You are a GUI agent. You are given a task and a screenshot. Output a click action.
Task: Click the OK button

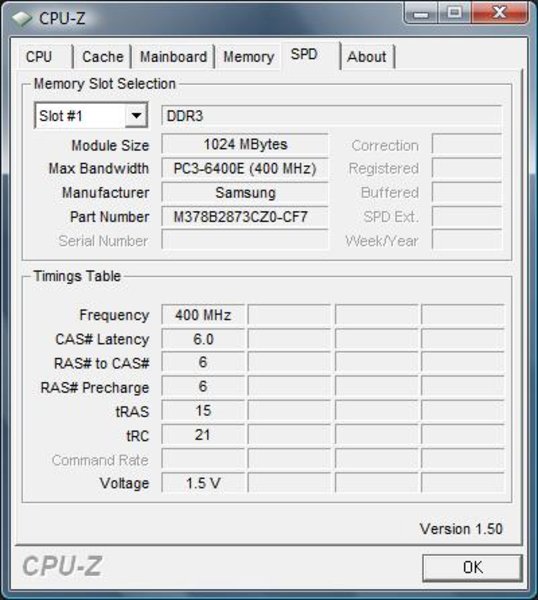coord(472,567)
